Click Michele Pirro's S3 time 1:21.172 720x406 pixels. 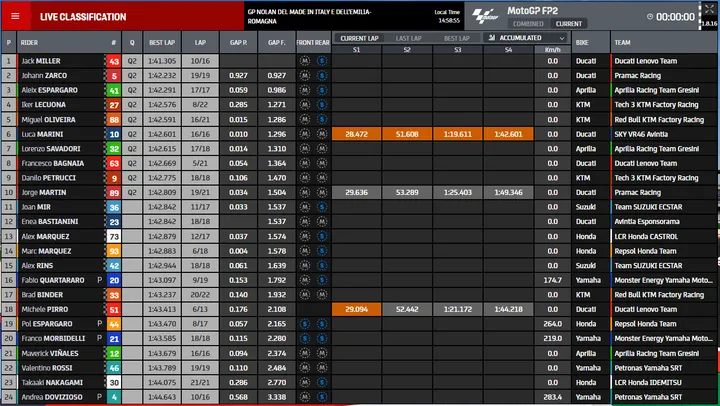coord(458,309)
